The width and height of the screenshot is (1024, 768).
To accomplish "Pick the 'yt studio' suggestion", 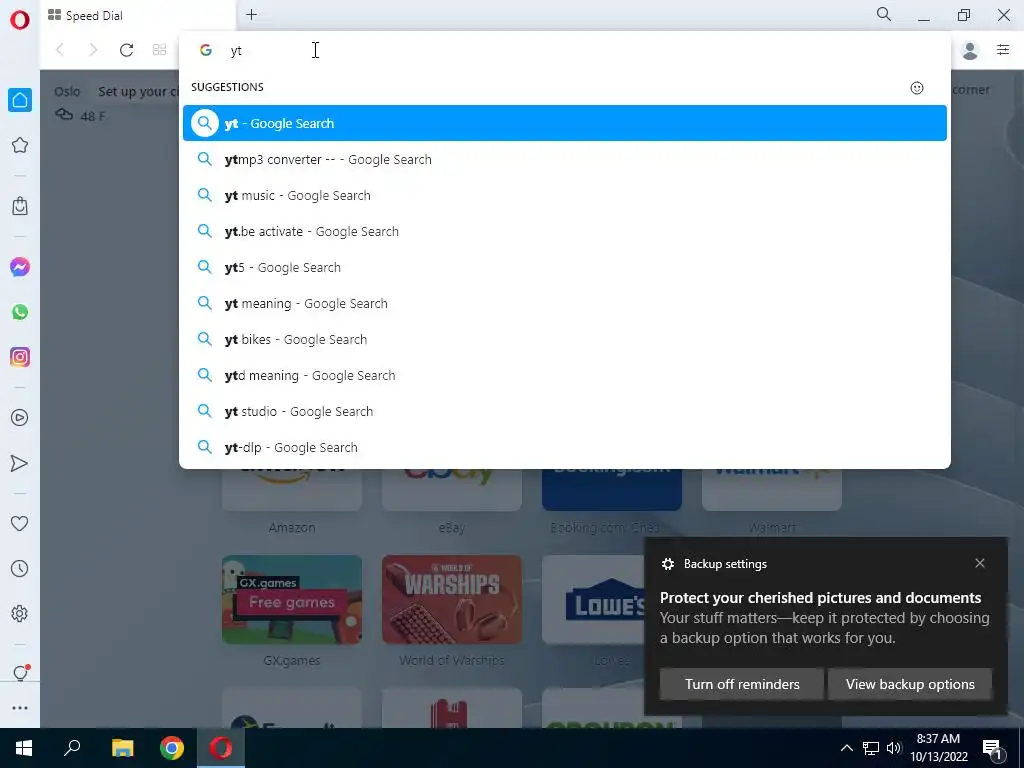I will 565,411.
